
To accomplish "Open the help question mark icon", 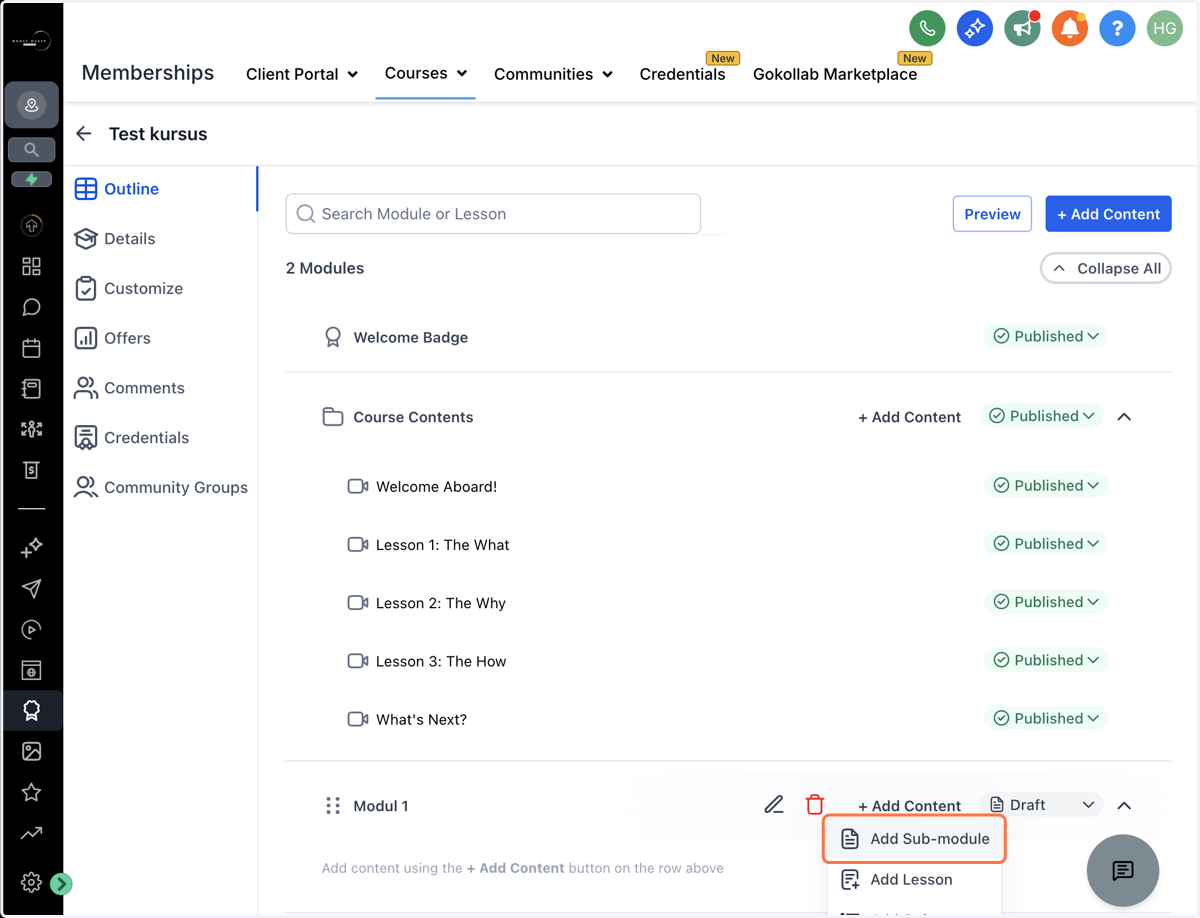I will (1117, 29).
